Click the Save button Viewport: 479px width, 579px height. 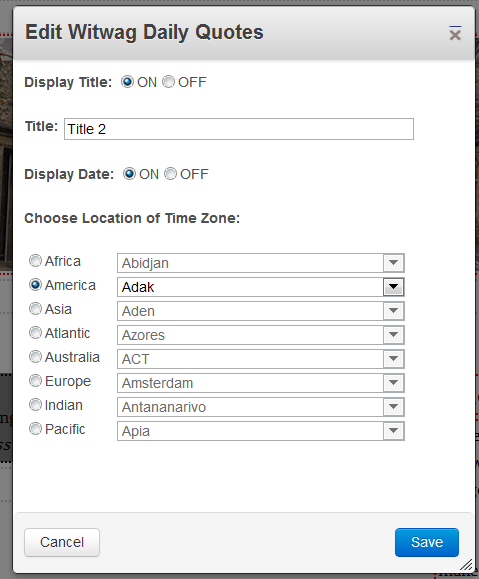coord(427,542)
